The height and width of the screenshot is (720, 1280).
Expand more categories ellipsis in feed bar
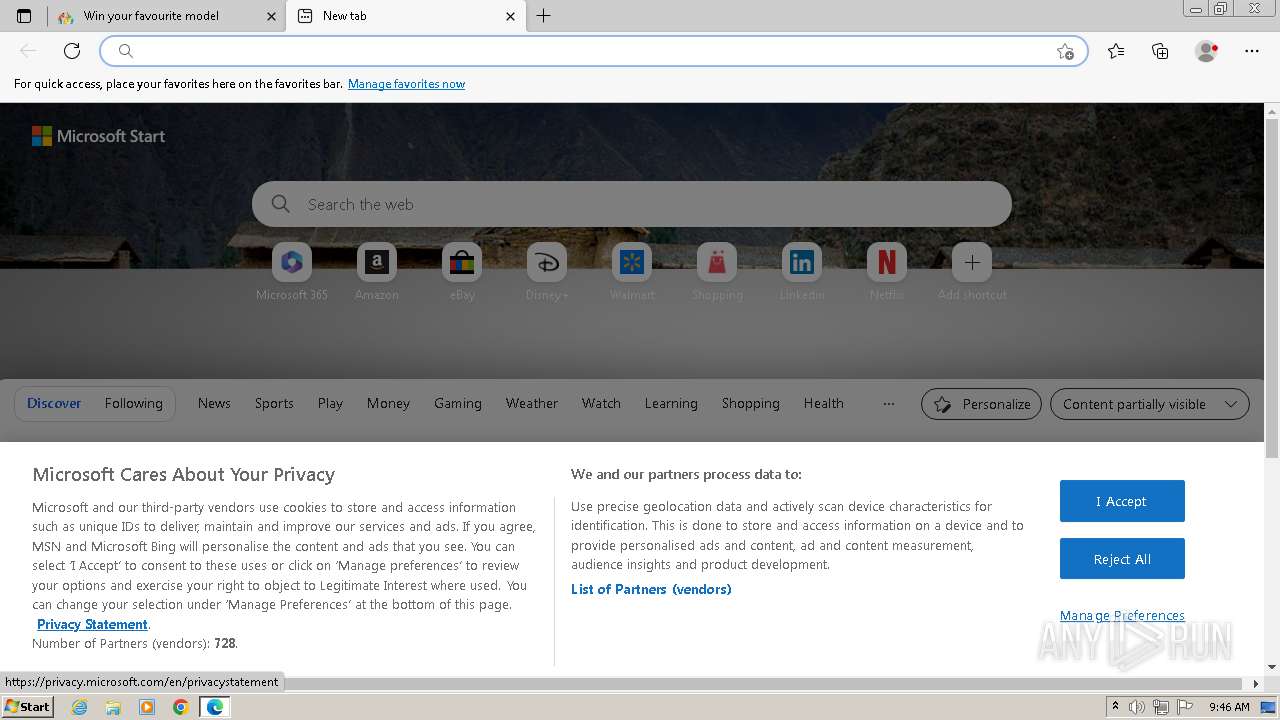(889, 404)
